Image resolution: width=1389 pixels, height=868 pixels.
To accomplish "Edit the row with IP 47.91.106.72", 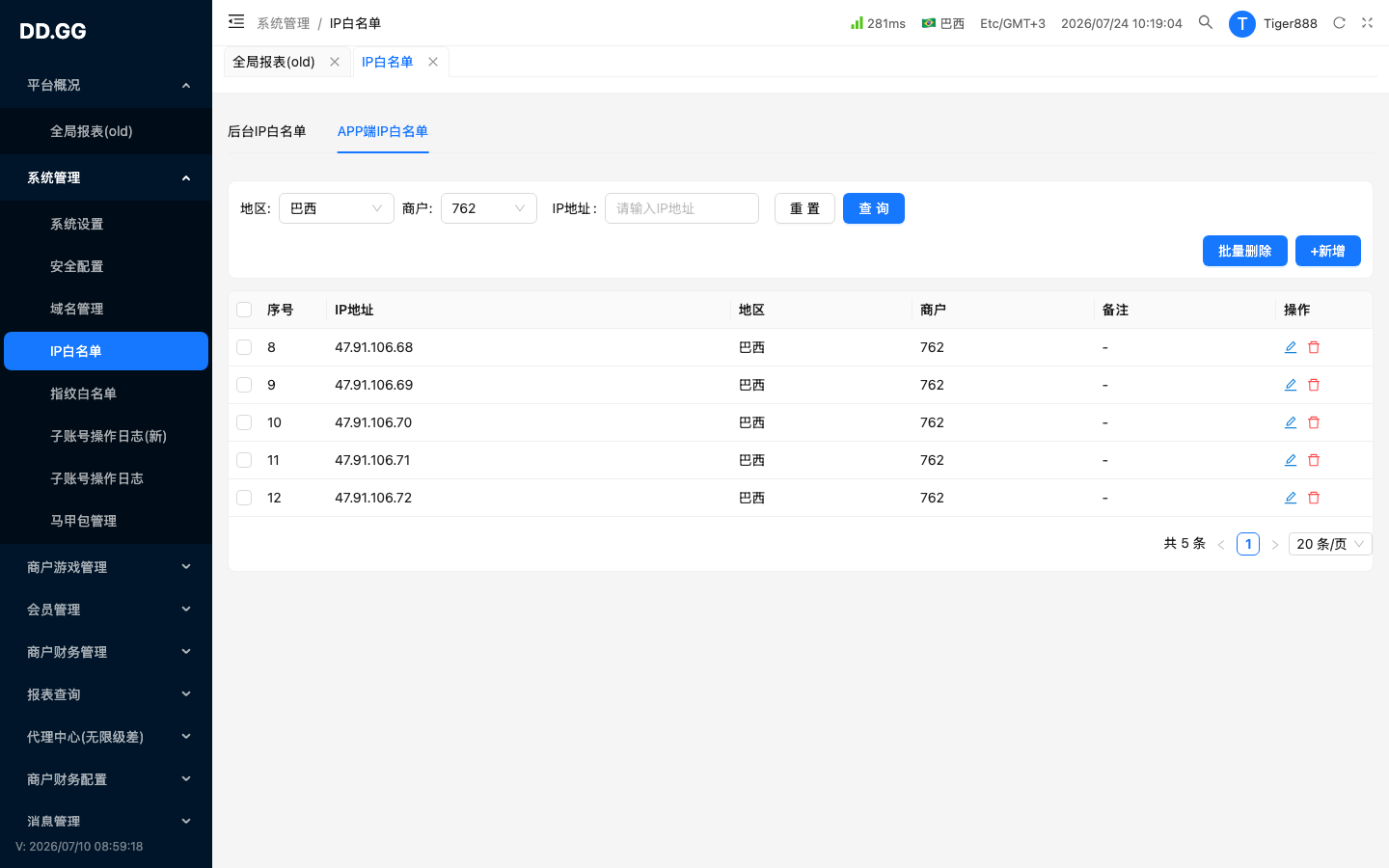I will click(x=1291, y=498).
